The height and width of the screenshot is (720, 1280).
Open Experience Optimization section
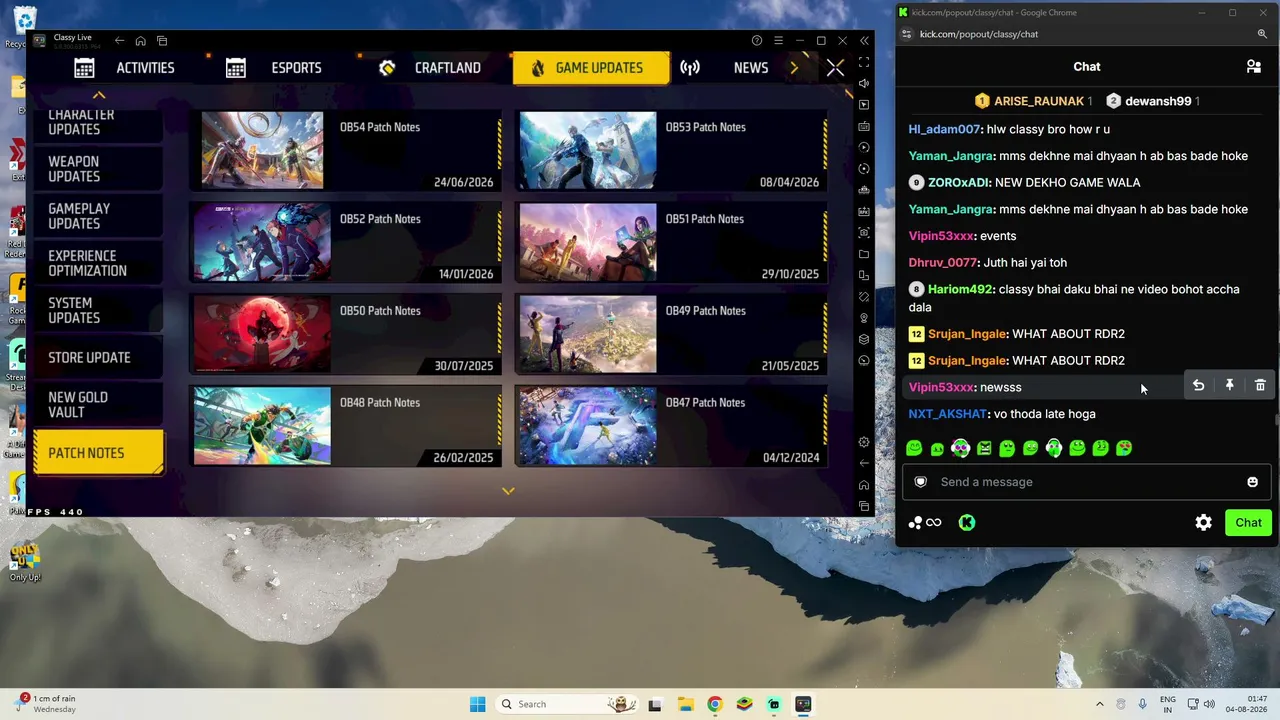97,263
